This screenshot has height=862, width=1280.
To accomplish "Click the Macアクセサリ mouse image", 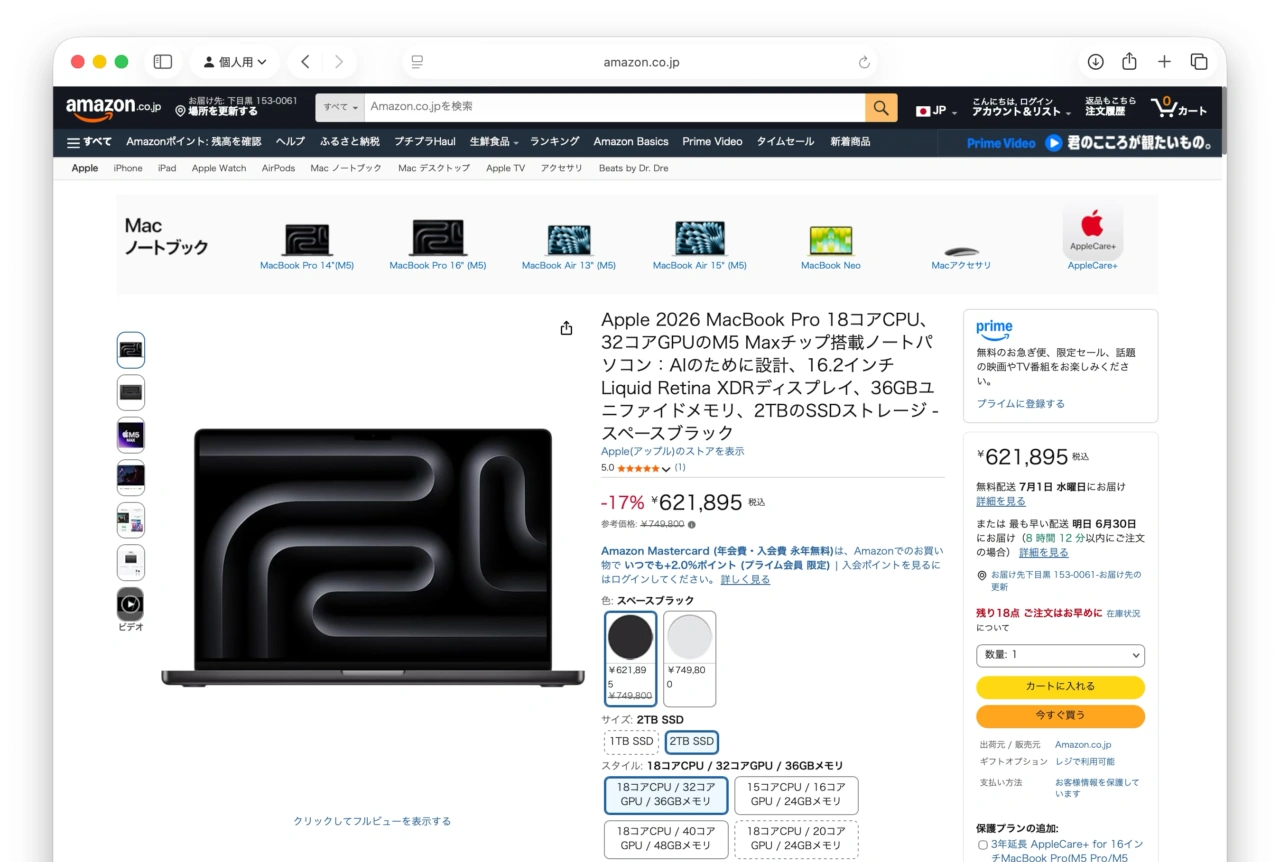I will tap(961, 250).
